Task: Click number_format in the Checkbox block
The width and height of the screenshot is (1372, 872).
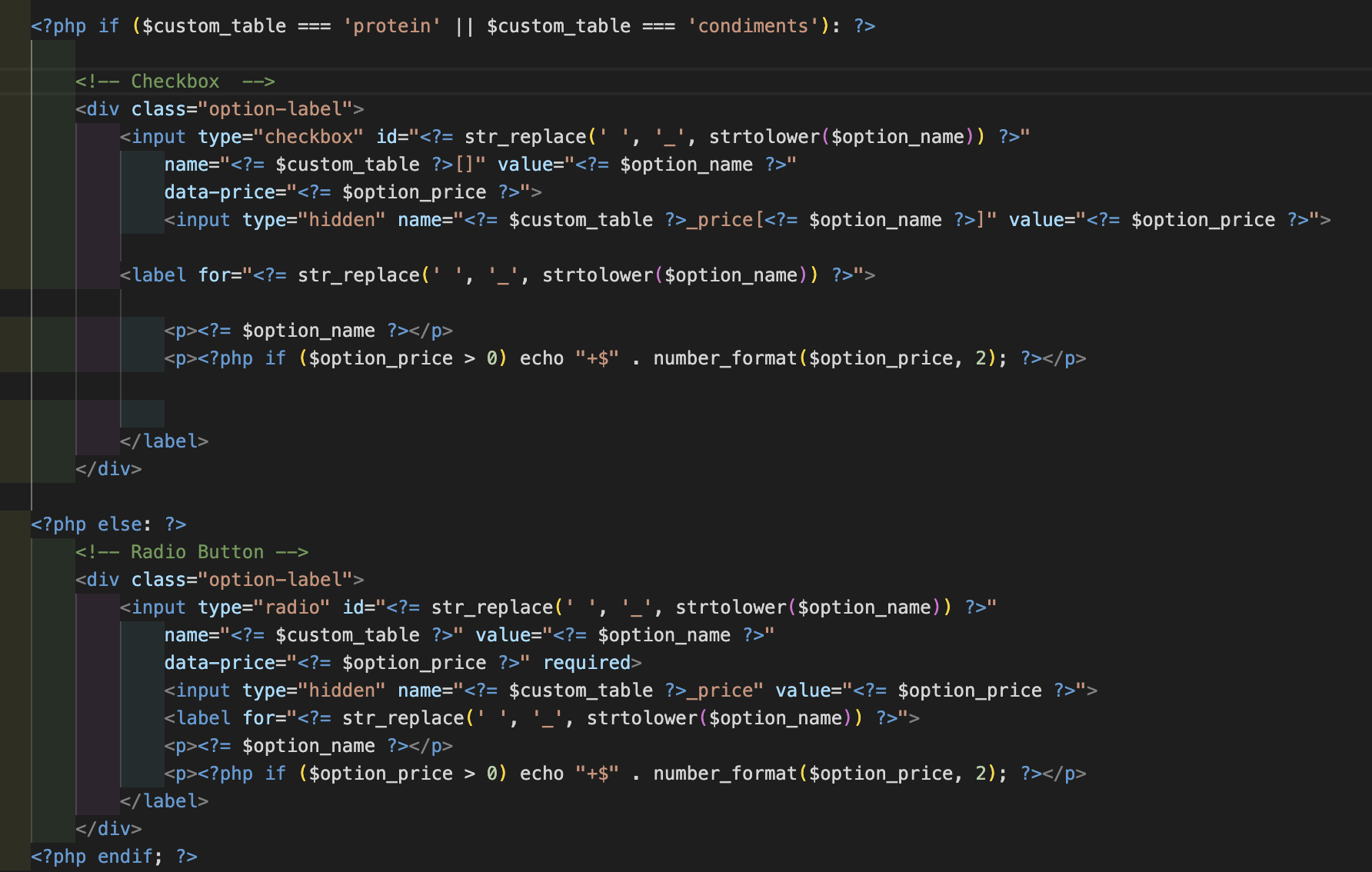Action: 725,358
